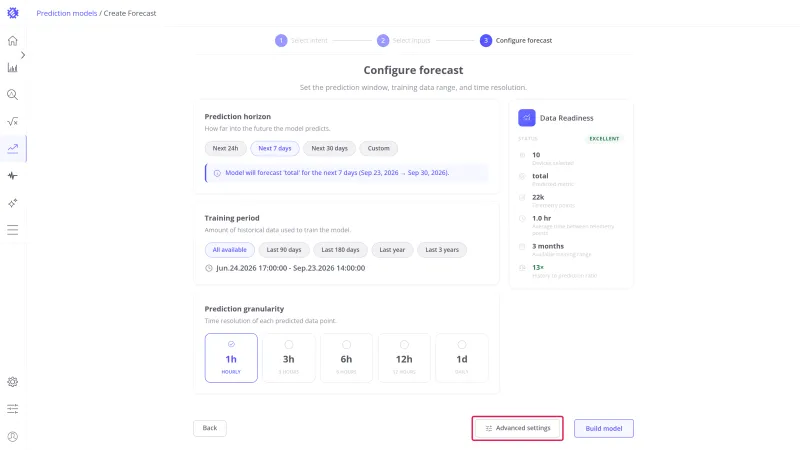
Task: Click step 3 Configure forecast
Action: coord(516,40)
